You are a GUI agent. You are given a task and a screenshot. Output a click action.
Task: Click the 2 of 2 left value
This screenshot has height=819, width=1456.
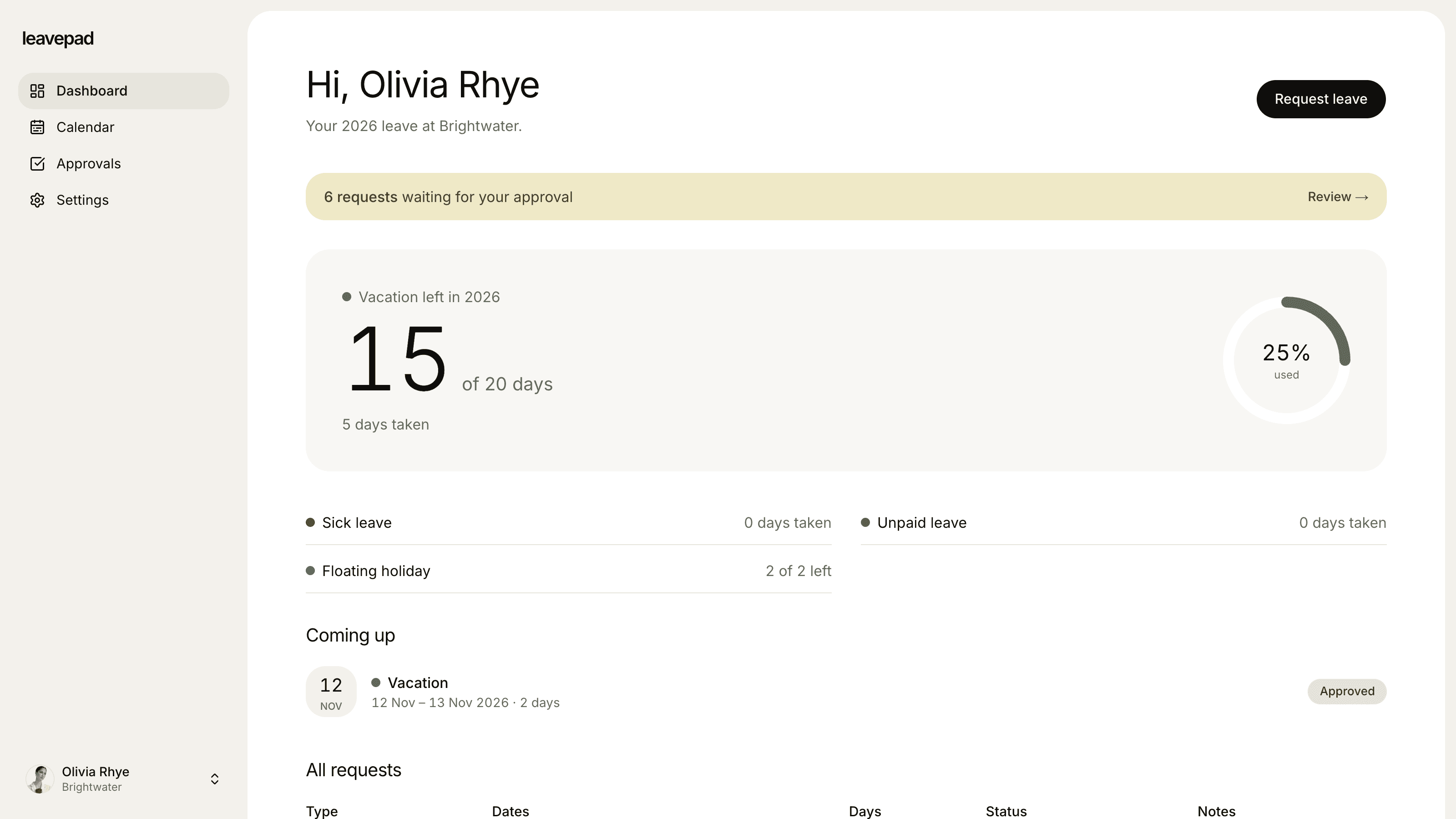[x=798, y=571]
